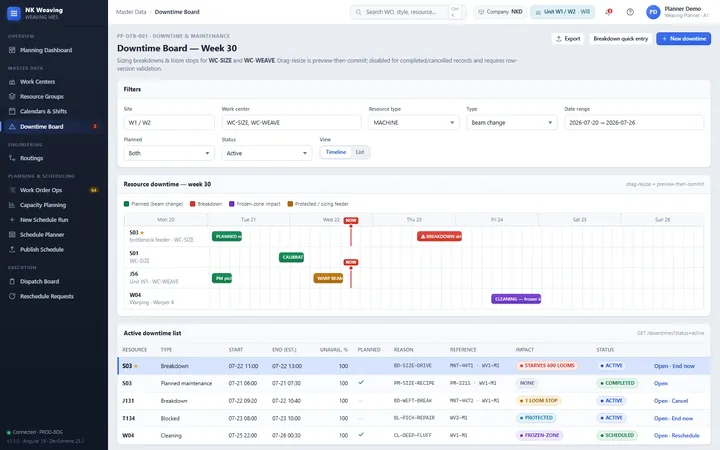Click Open · Cancel link in J131 row
The height and width of the screenshot is (450, 720).
tap(671, 400)
